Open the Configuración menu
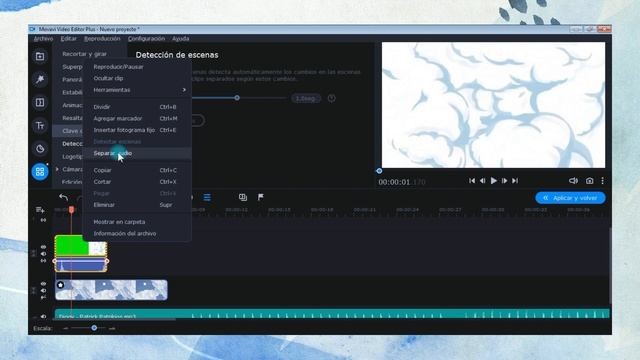Image resolution: width=640 pixels, height=360 pixels. 146,39
